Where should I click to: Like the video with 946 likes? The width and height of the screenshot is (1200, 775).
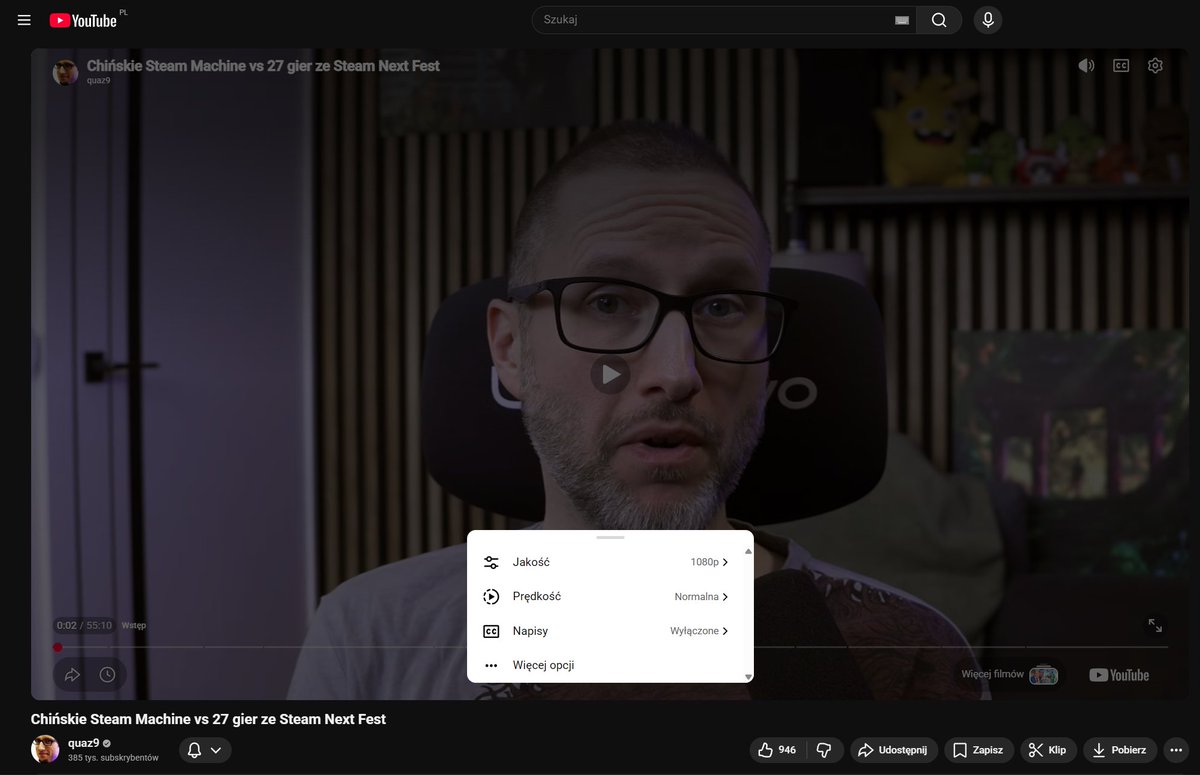coord(777,750)
